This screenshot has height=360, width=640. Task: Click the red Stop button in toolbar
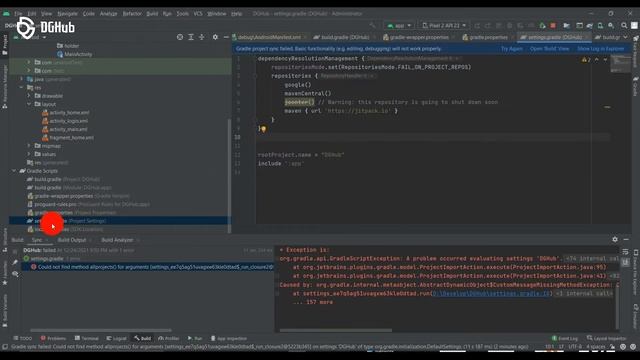(553, 25)
